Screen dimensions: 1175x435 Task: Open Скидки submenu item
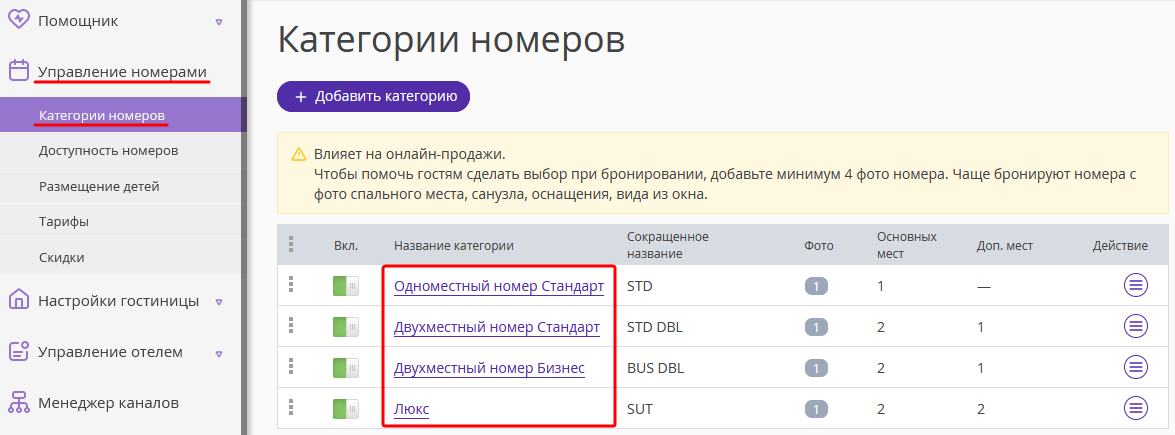[x=123, y=257]
